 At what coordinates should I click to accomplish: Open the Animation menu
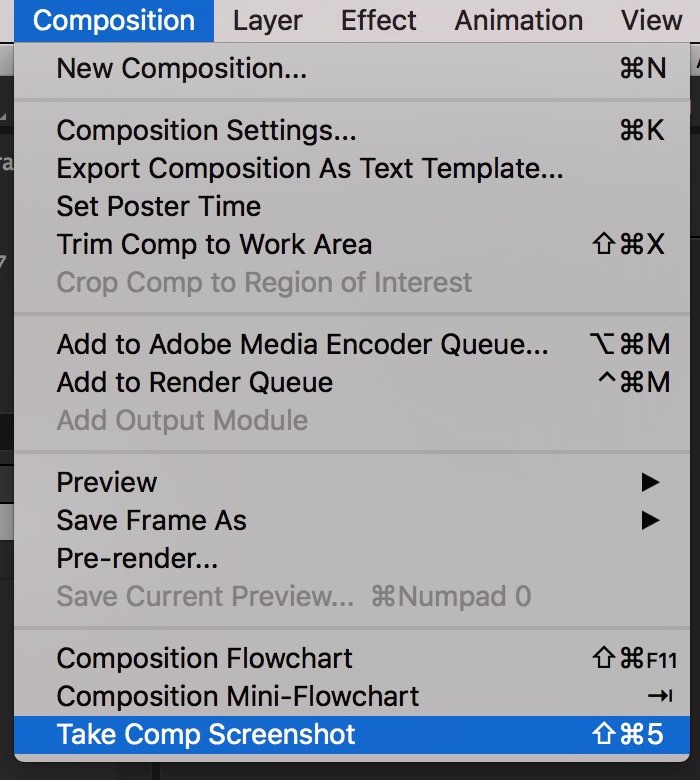click(518, 20)
